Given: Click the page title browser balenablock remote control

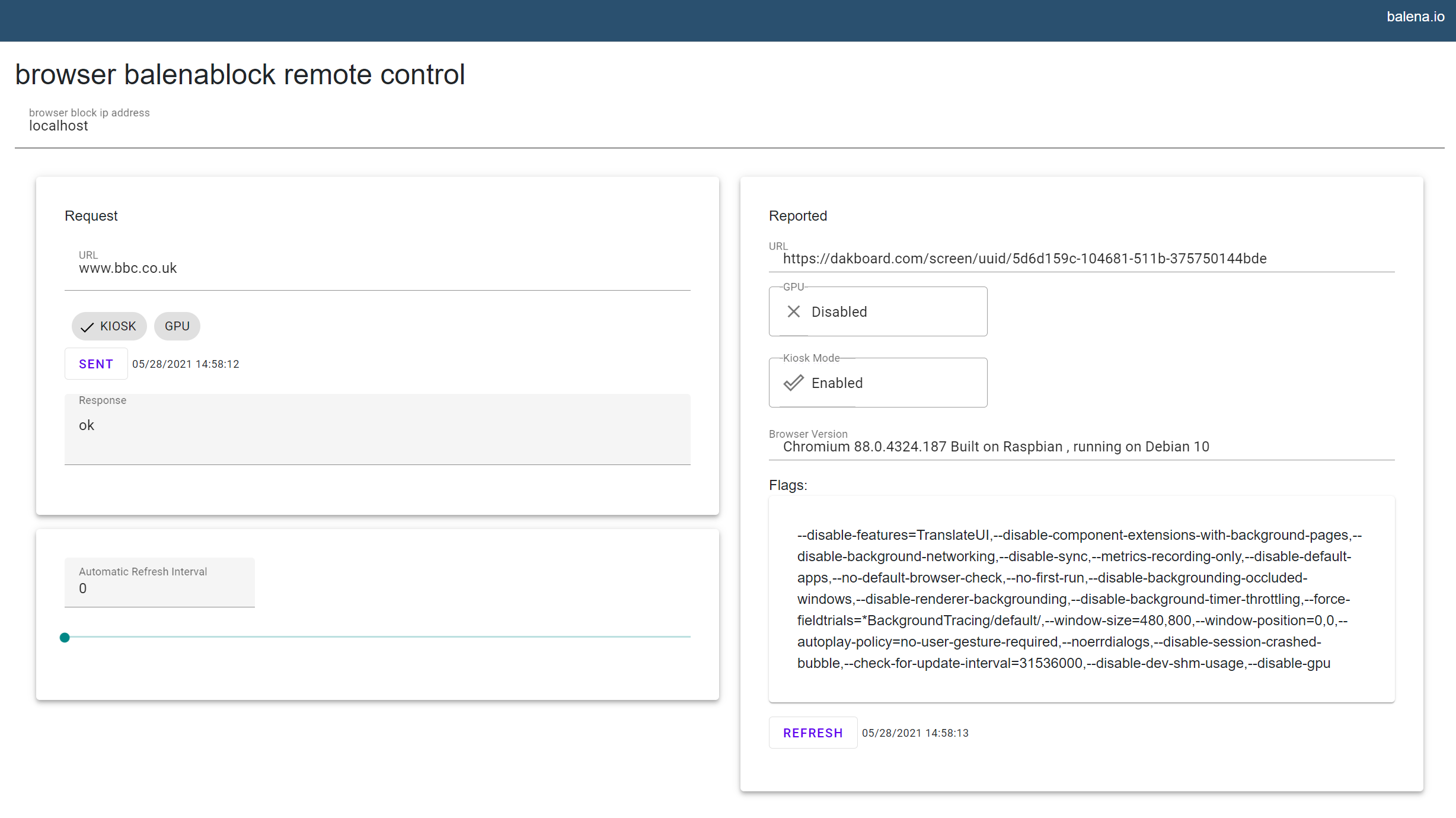Looking at the screenshot, I should [x=240, y=75].
